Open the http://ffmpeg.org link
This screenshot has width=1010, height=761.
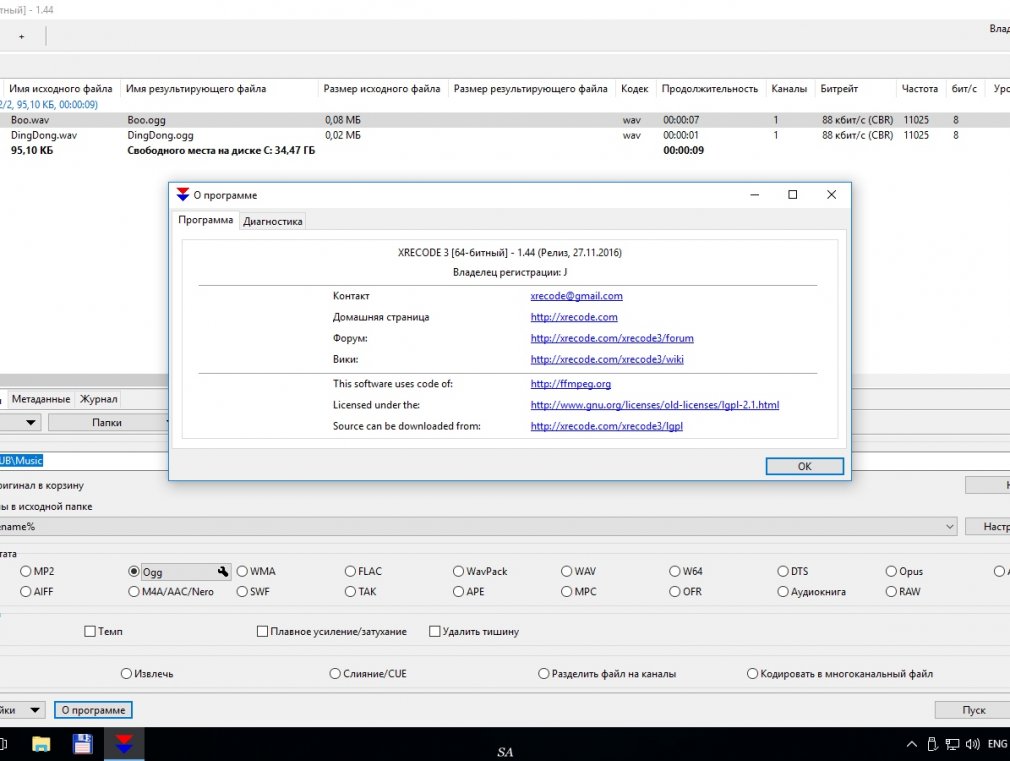[x=571, y=384]
